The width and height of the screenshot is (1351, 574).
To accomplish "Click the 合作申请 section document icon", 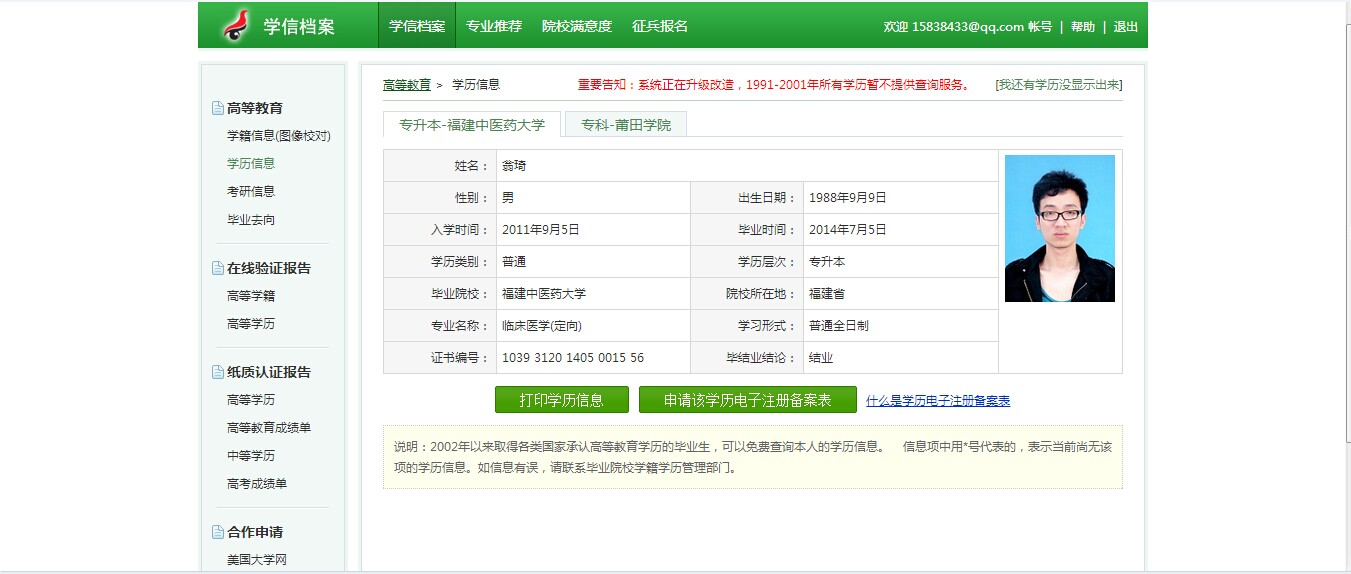I will coord(218,532).
